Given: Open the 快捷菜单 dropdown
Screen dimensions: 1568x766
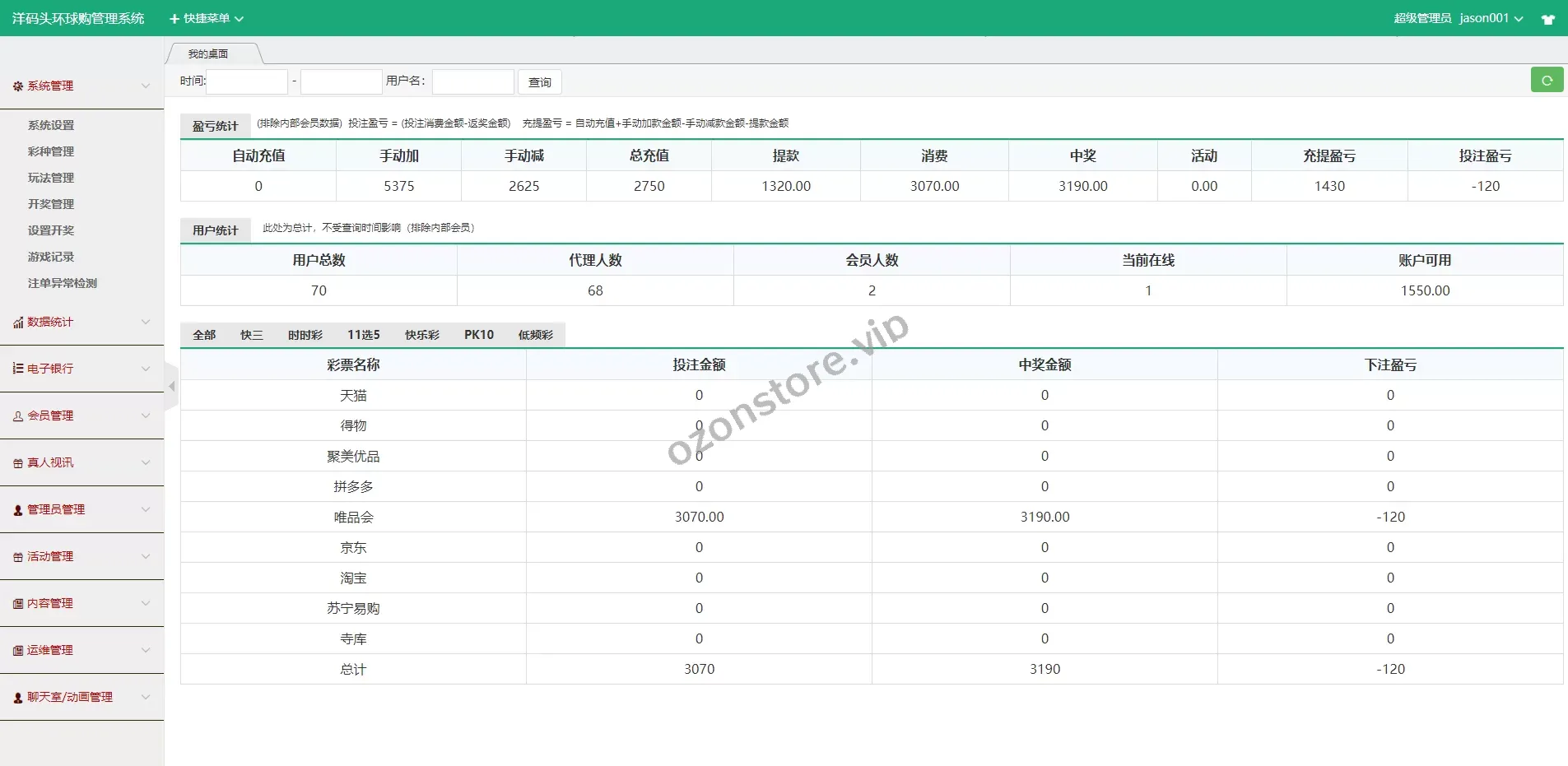Looking at the screenshot, I should (206, 18).
